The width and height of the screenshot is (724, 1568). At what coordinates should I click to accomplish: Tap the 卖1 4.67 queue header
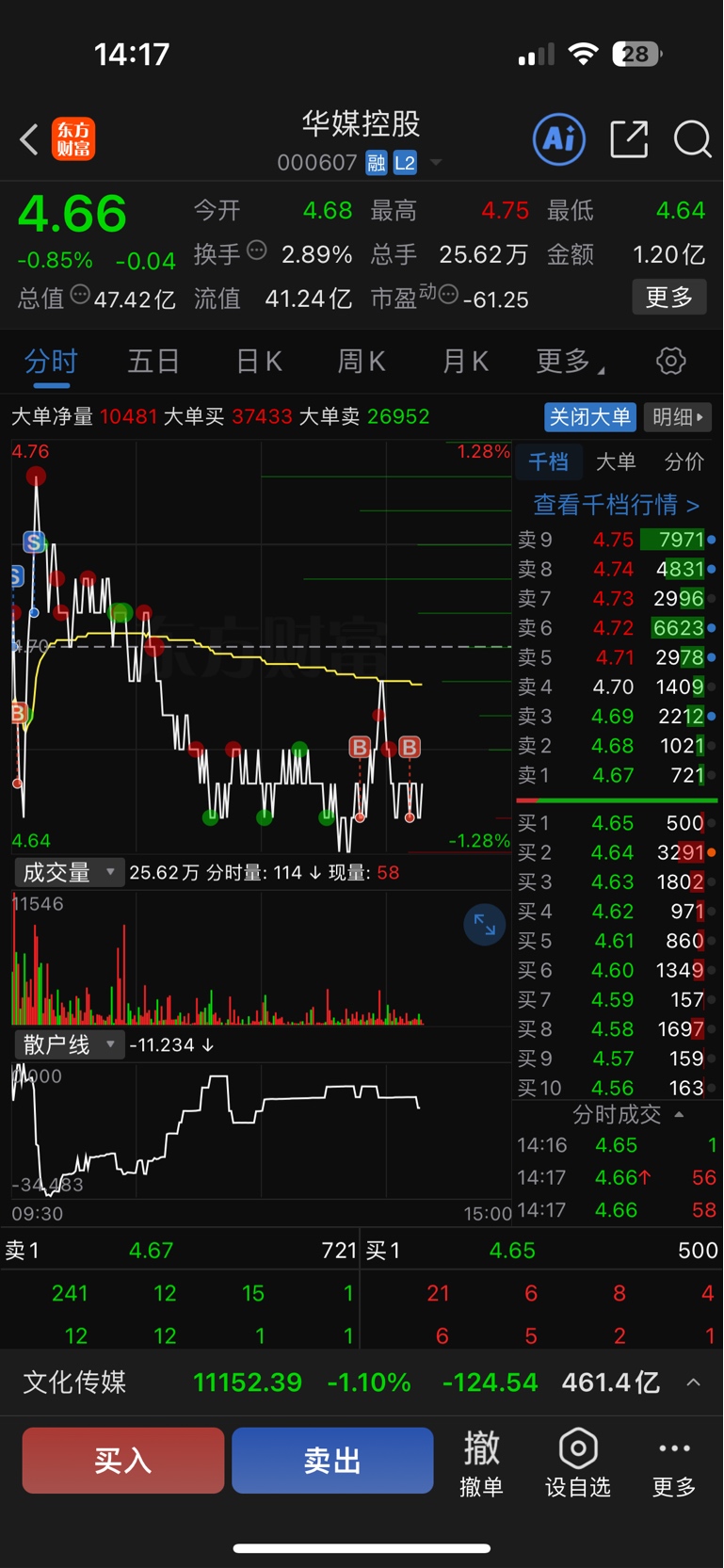tap(181, 1251)
